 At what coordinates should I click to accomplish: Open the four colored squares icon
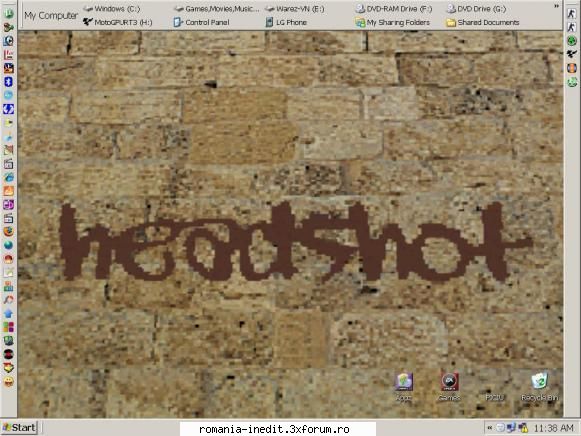pyautogui.click(x=9, y=327)
